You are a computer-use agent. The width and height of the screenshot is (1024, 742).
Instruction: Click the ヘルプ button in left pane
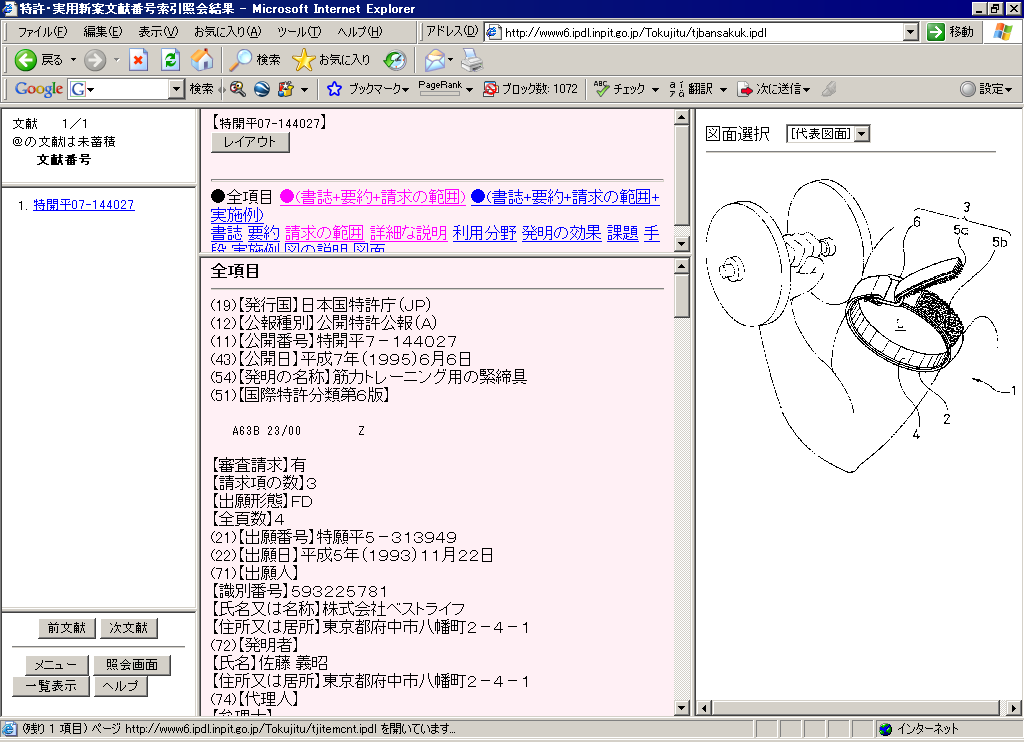(x=121, y=686)
